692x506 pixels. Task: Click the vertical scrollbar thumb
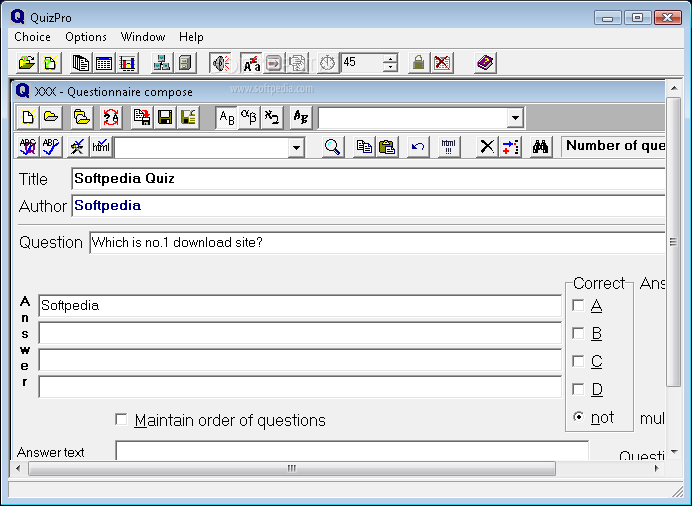pos(673,242)
